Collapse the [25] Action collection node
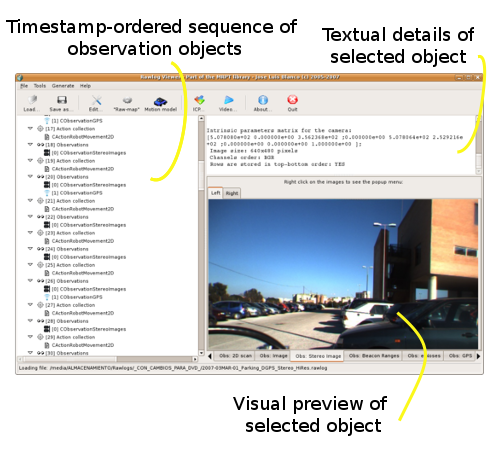Viewport: 500px width, 450px height. pos(30,264)
